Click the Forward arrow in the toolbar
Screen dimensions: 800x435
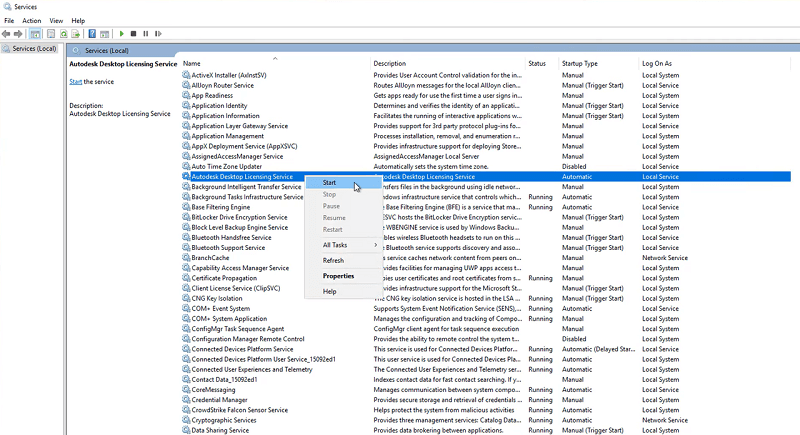(18, 33)
